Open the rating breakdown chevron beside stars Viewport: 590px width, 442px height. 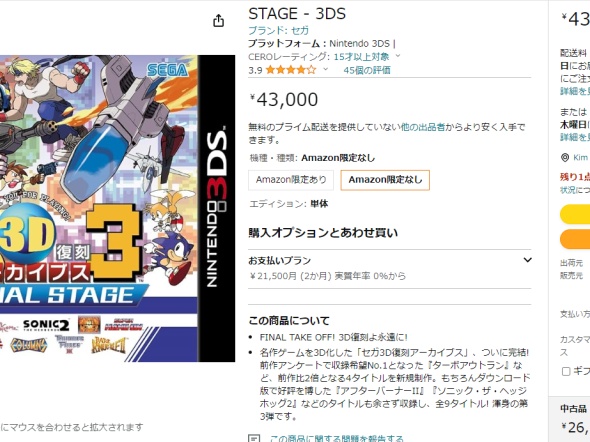[x=325, y=69]
